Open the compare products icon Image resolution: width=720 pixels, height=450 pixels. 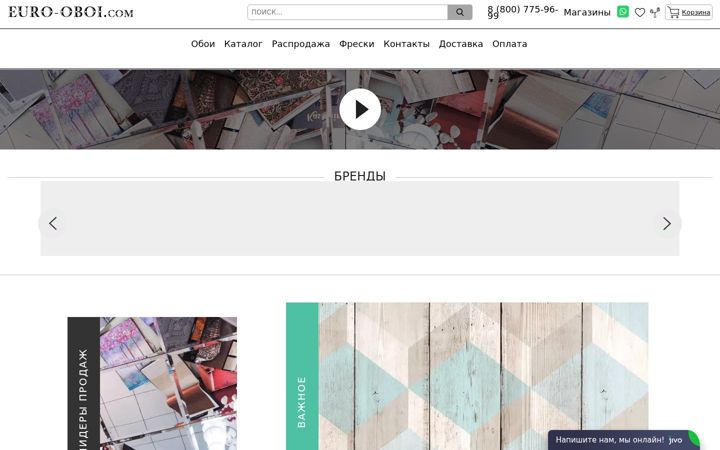pyautogui.click(x=655, y=13)
